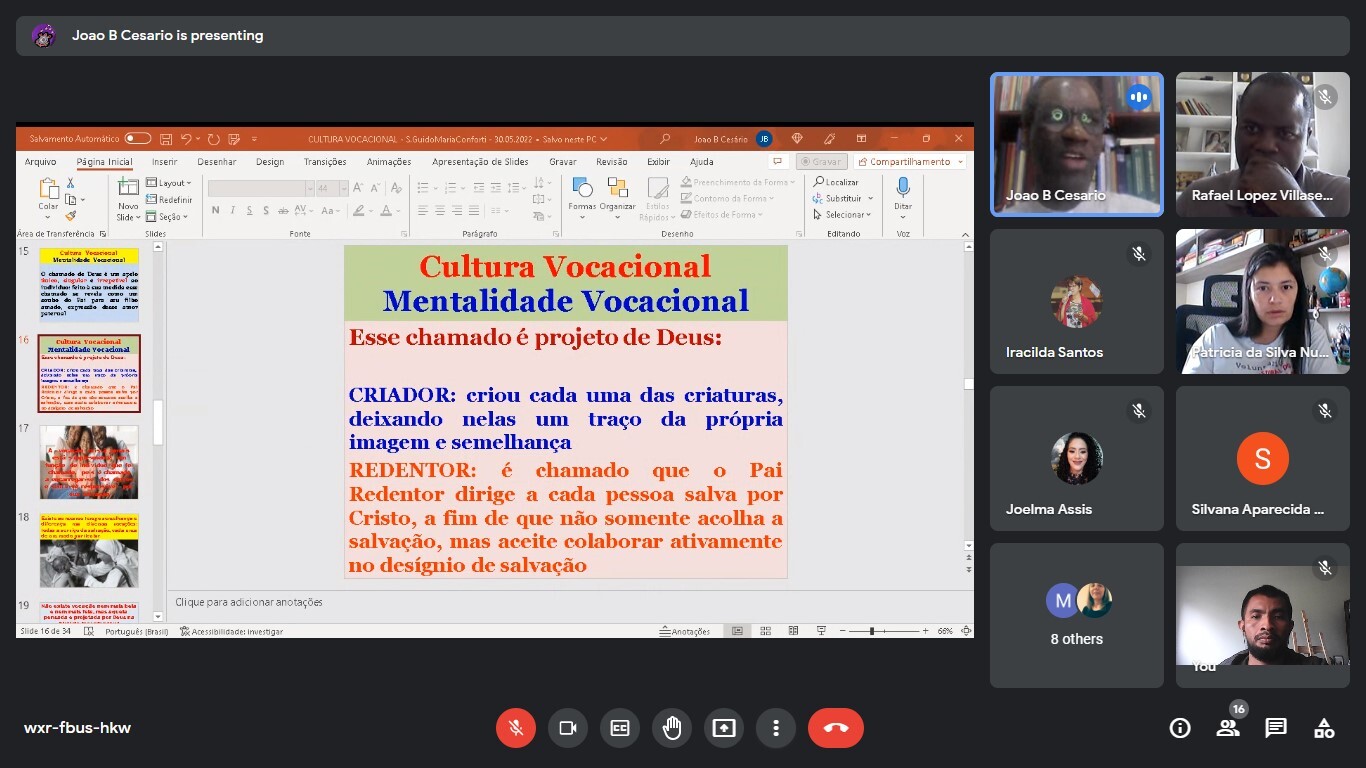Screen dimensions: 1366x768
Task: Select slide 18 thumbnail
Action: [89, 550]
